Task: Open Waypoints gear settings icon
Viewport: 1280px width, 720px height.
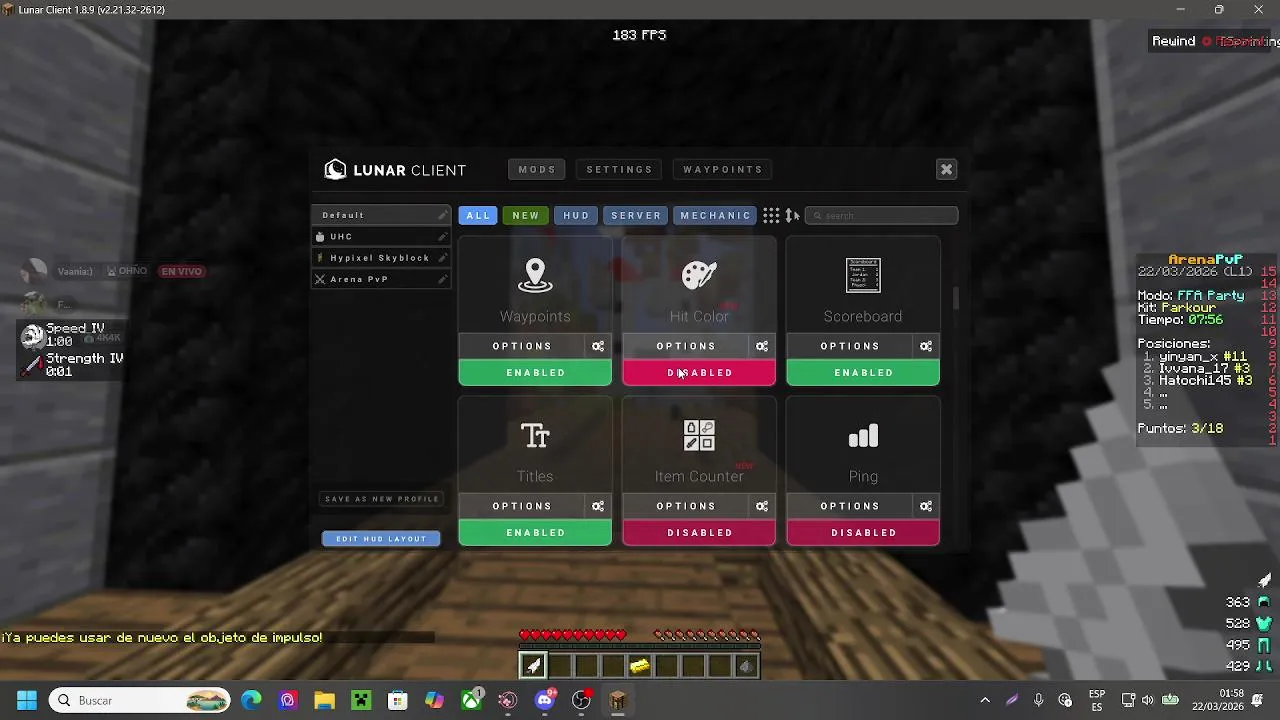Action: 598,346
